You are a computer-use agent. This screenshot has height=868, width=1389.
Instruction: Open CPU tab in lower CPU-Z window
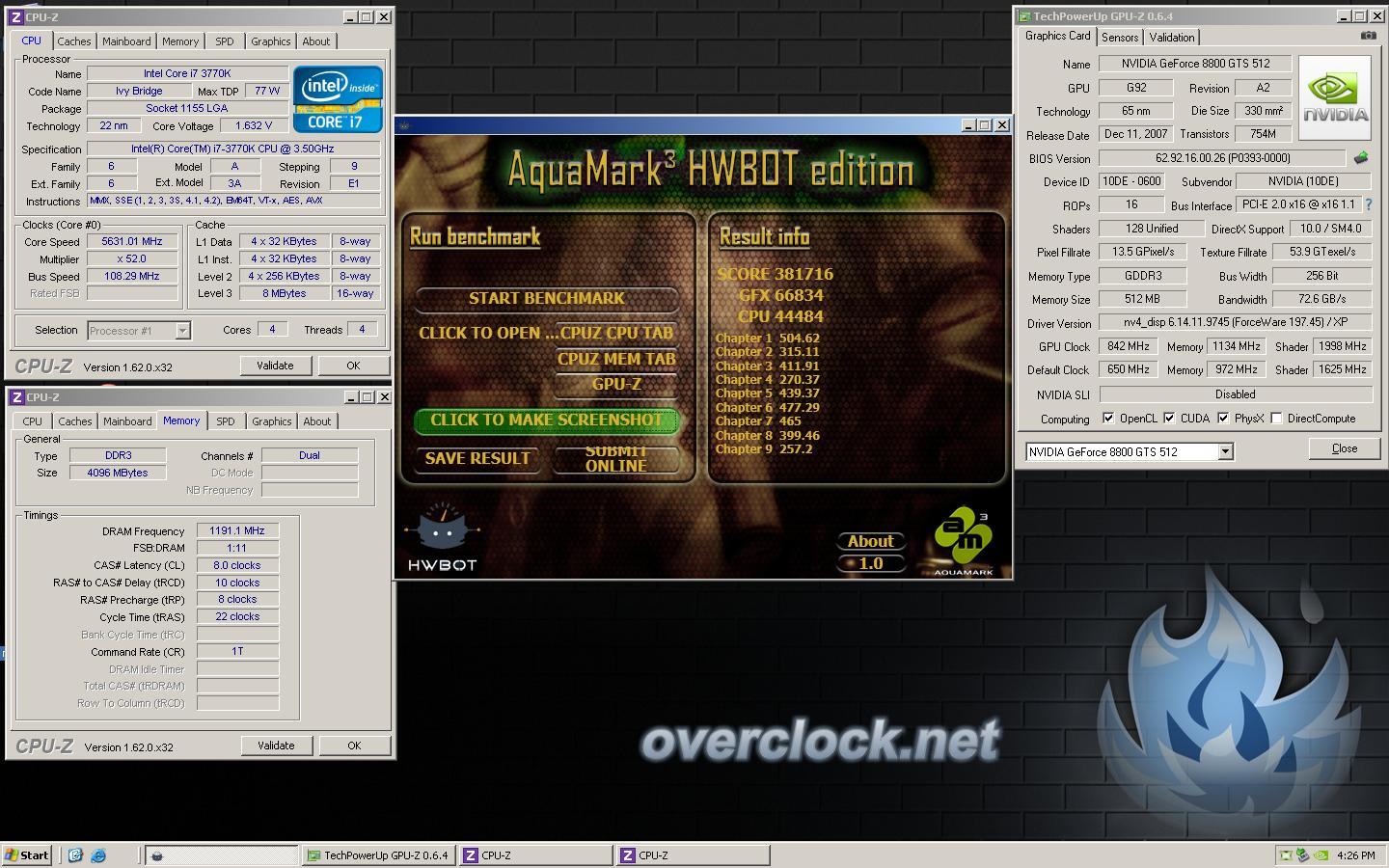tap(32, 421)
